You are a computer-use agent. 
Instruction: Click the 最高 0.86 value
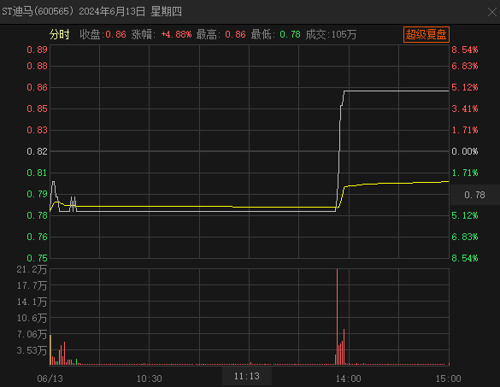click(x=235, y=34)
